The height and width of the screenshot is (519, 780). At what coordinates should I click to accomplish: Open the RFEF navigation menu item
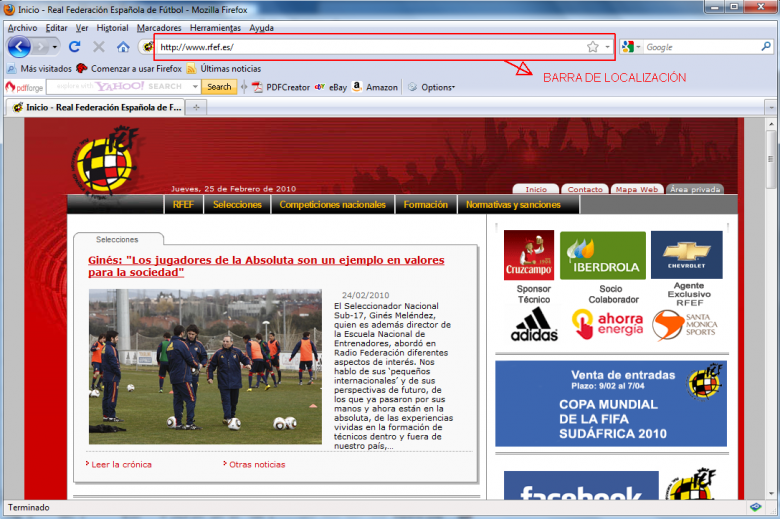tap(183, 205)
